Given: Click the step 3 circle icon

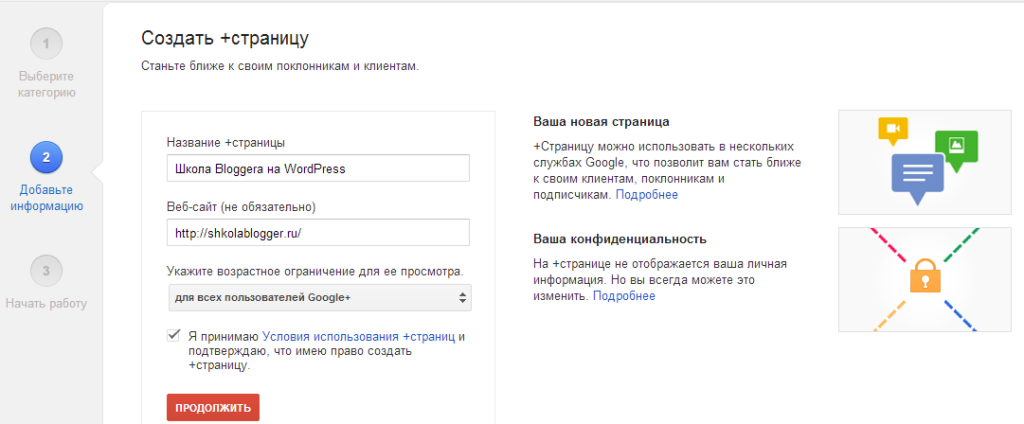Looking at the screenshot, I should (x=46, y=271).
